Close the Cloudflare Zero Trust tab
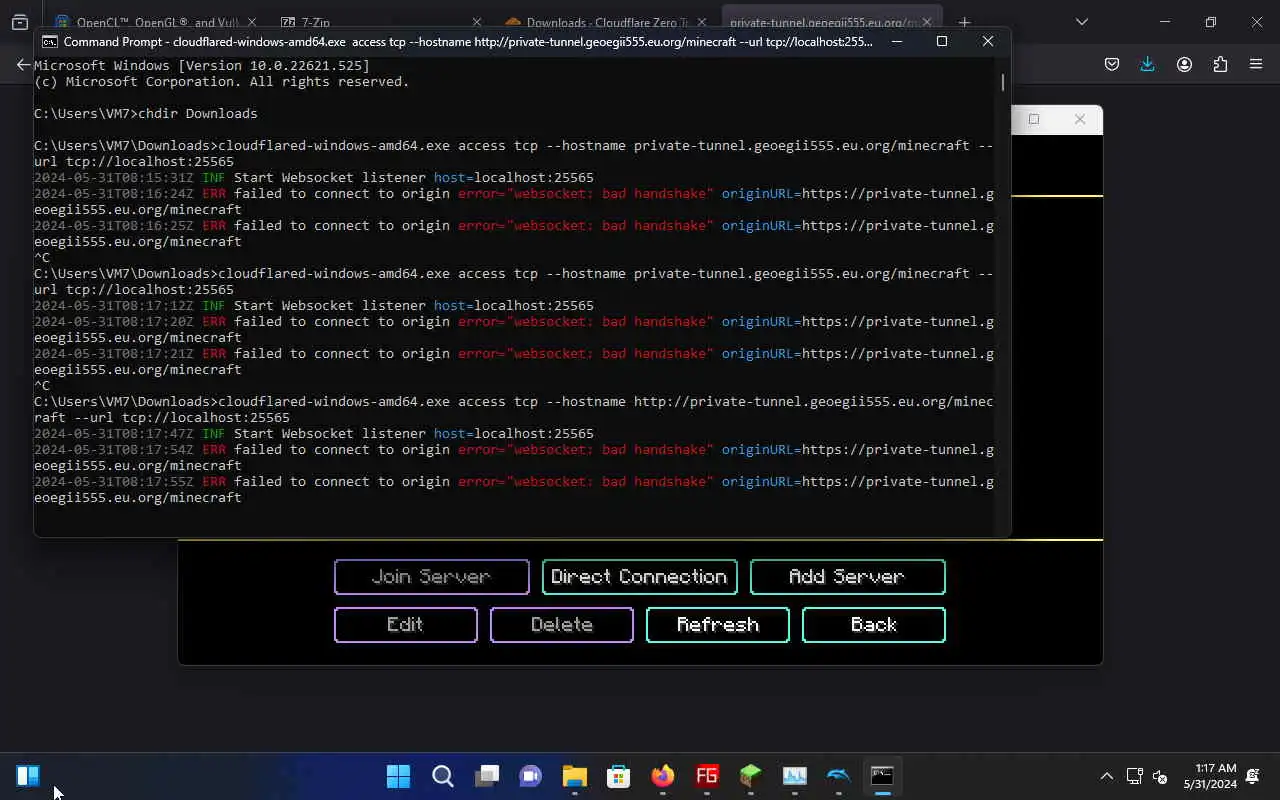Screen dimensions: 1280x800 [x=701, y=22]
